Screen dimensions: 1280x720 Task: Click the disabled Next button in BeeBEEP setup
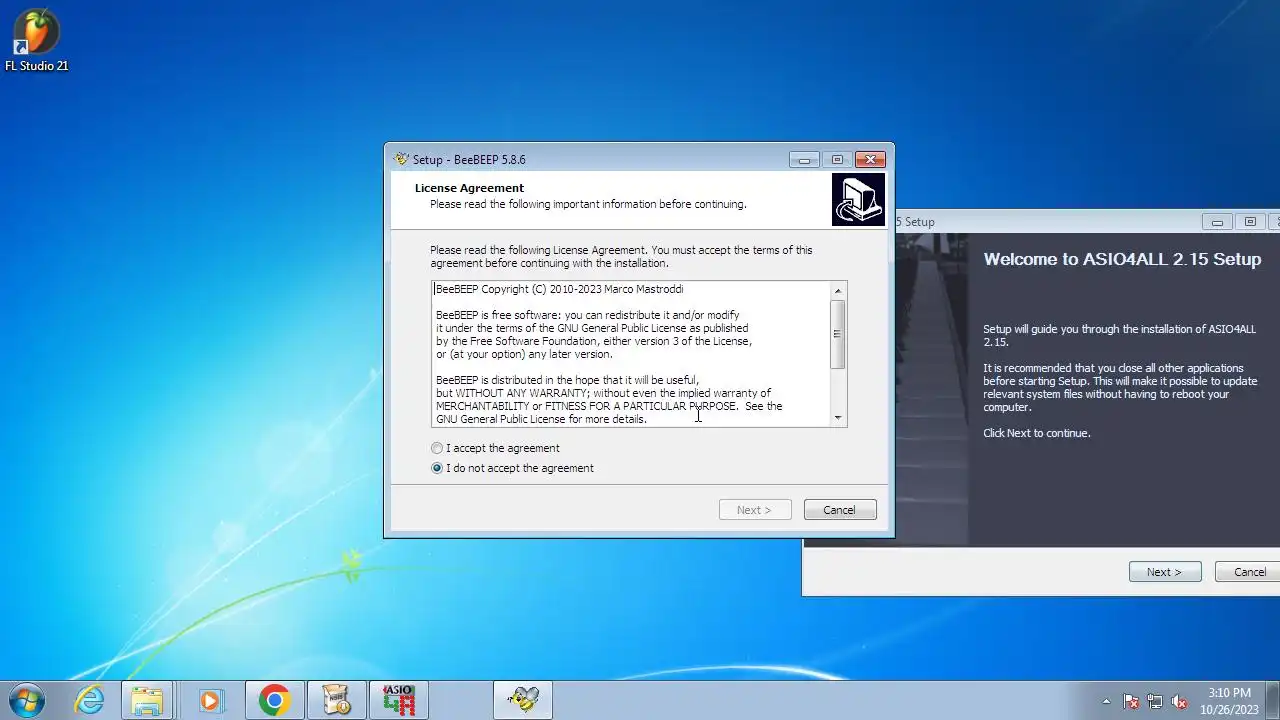click(755, 510)
